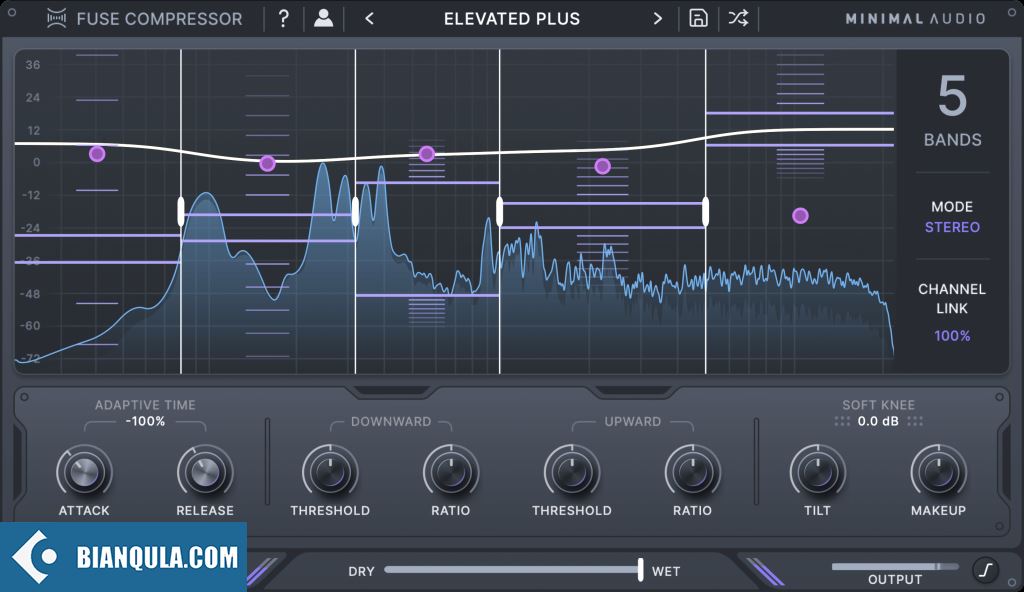Randomize preset with shuffle icon

click(x=738, y=18)
